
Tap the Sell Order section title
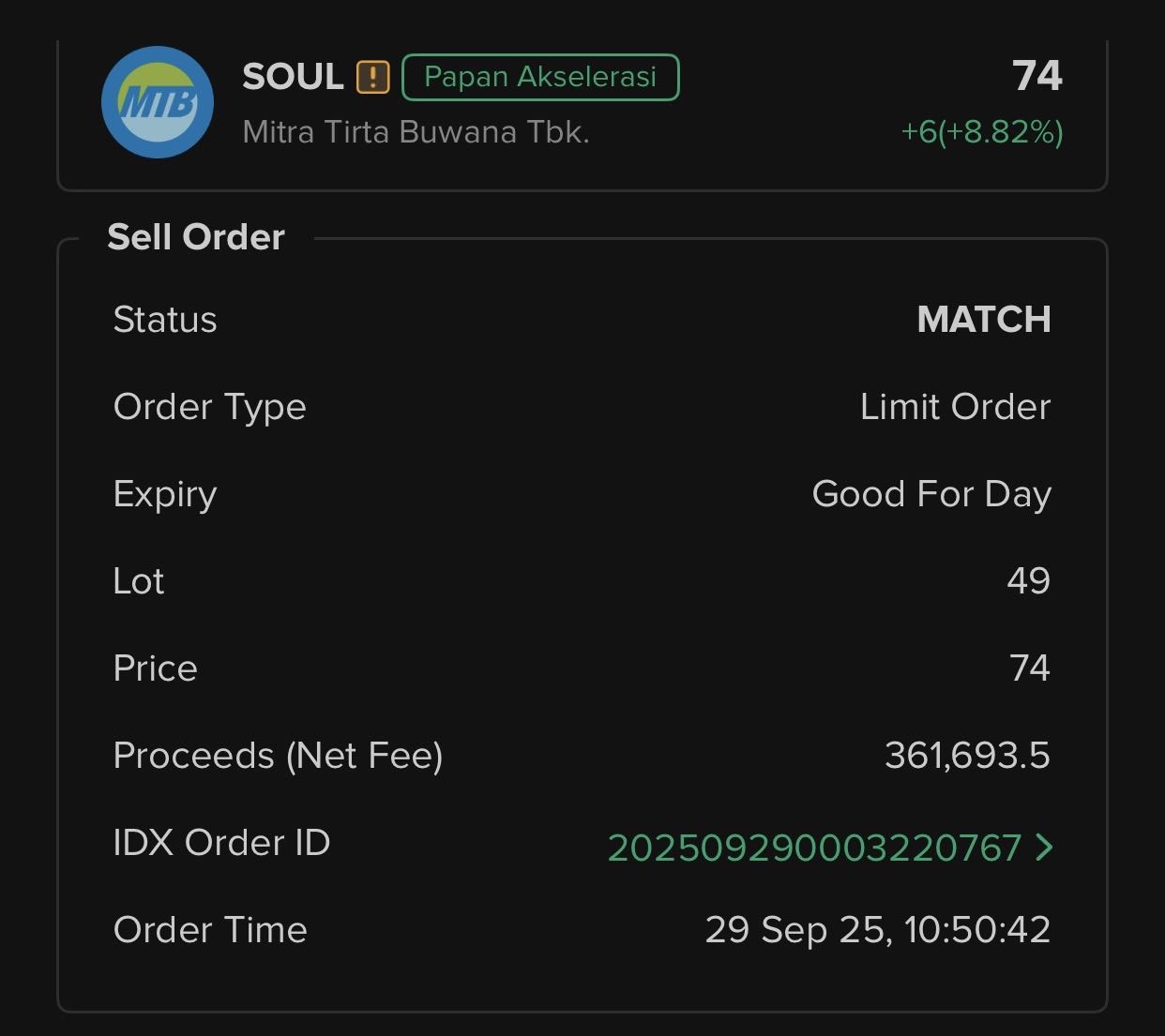pyautogui.click(x=196, y=237)
